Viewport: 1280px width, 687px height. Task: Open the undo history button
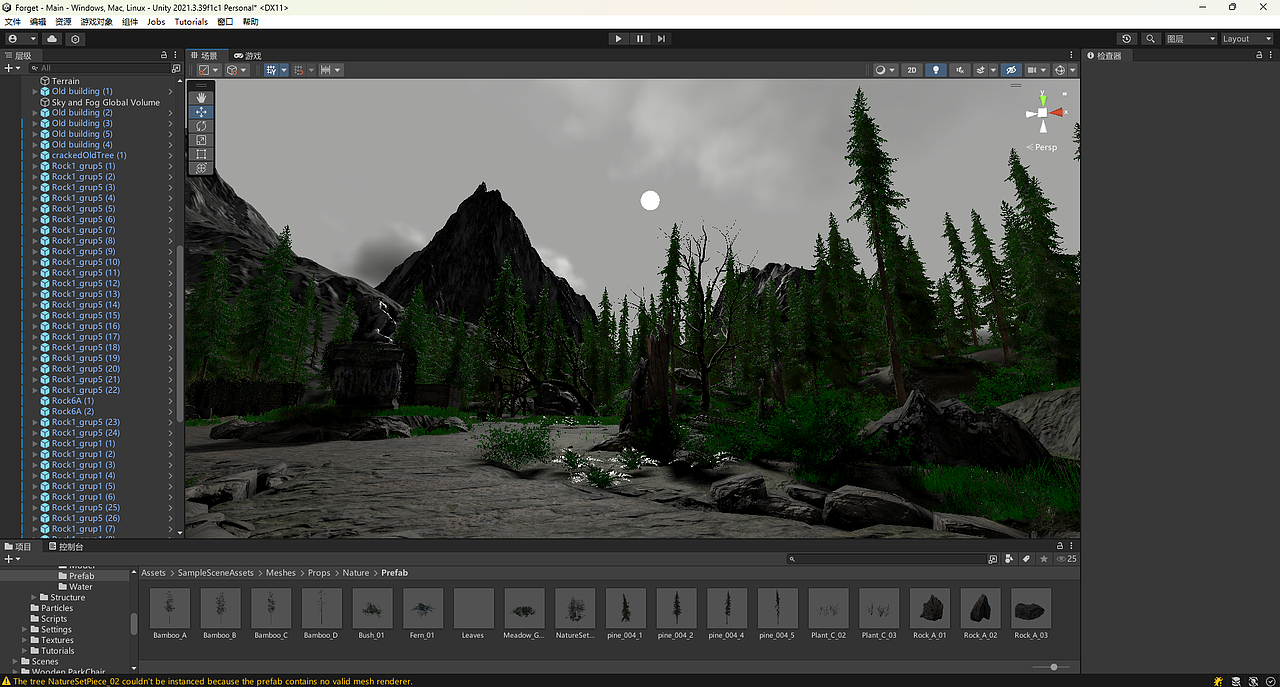click(1127, 39)
